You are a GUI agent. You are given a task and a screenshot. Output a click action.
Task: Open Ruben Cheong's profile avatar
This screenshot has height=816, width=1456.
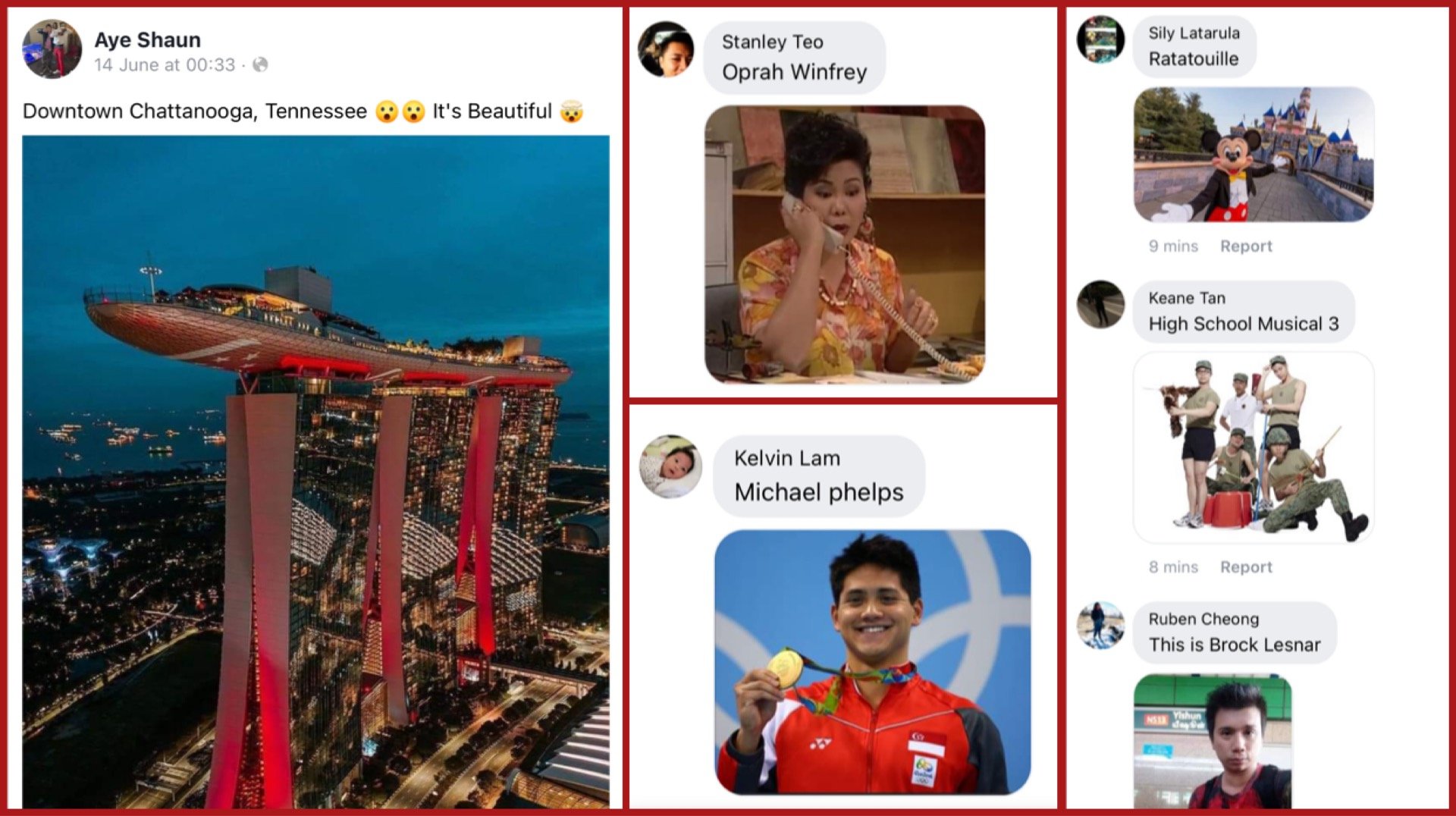coord(1100,625)
